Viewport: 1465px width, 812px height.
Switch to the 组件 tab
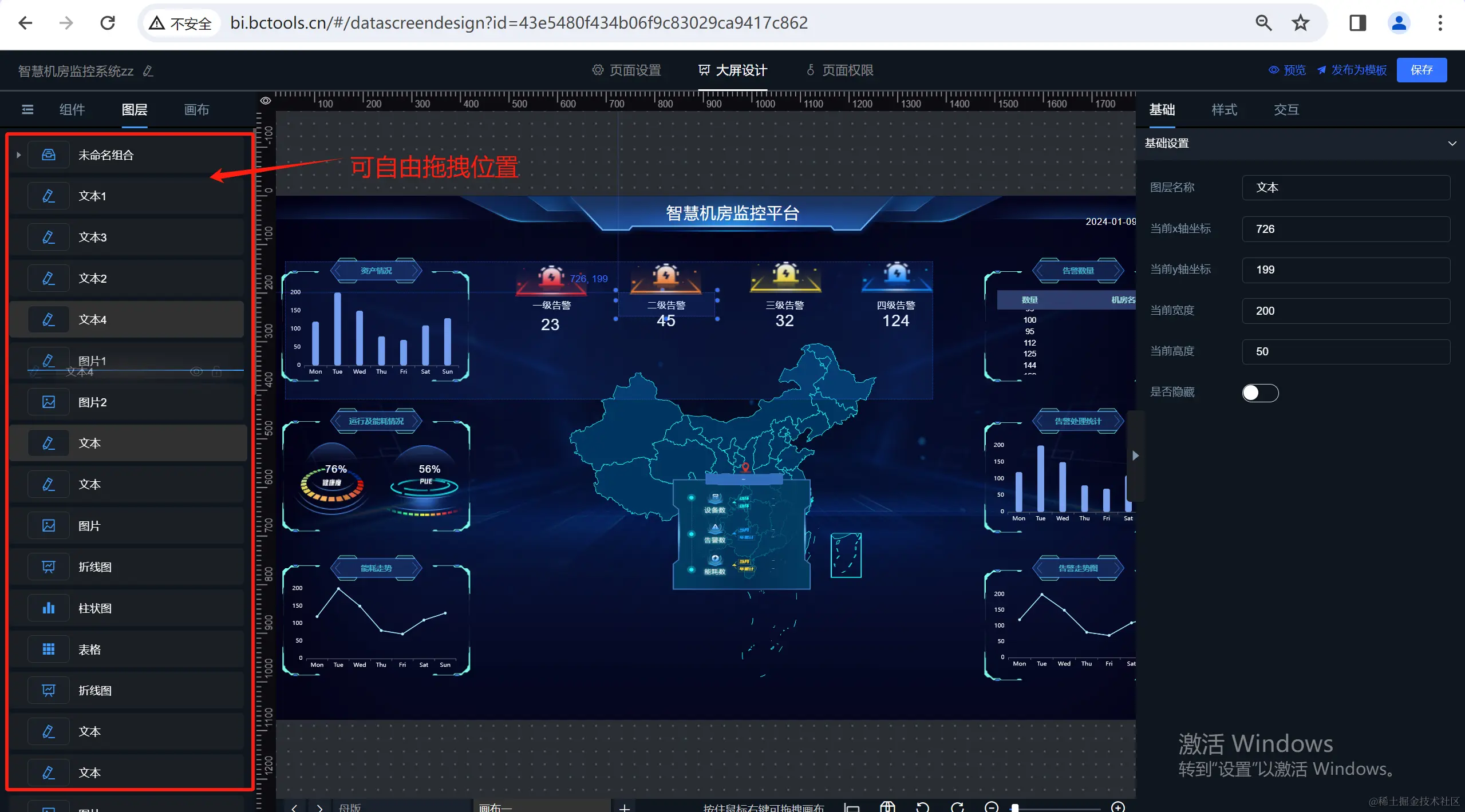point(72,109)
